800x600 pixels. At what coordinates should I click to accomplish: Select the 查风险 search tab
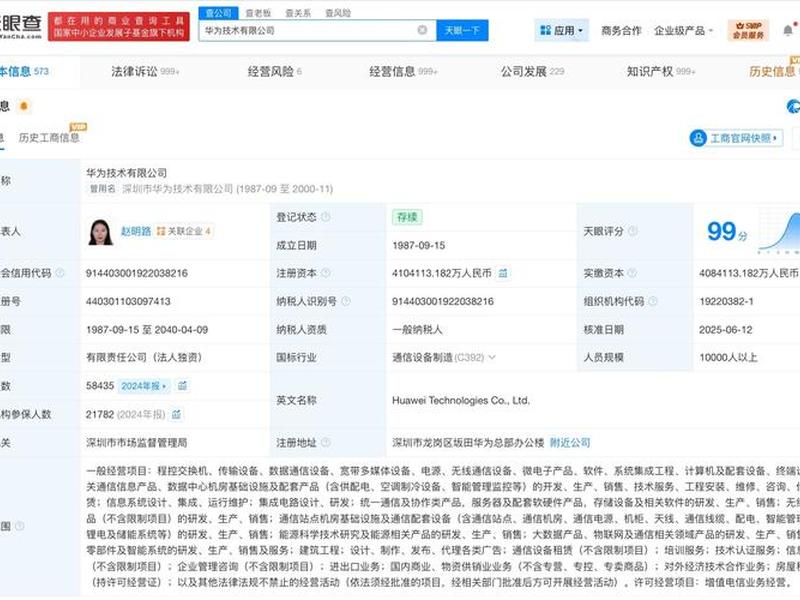coord(338,13)
